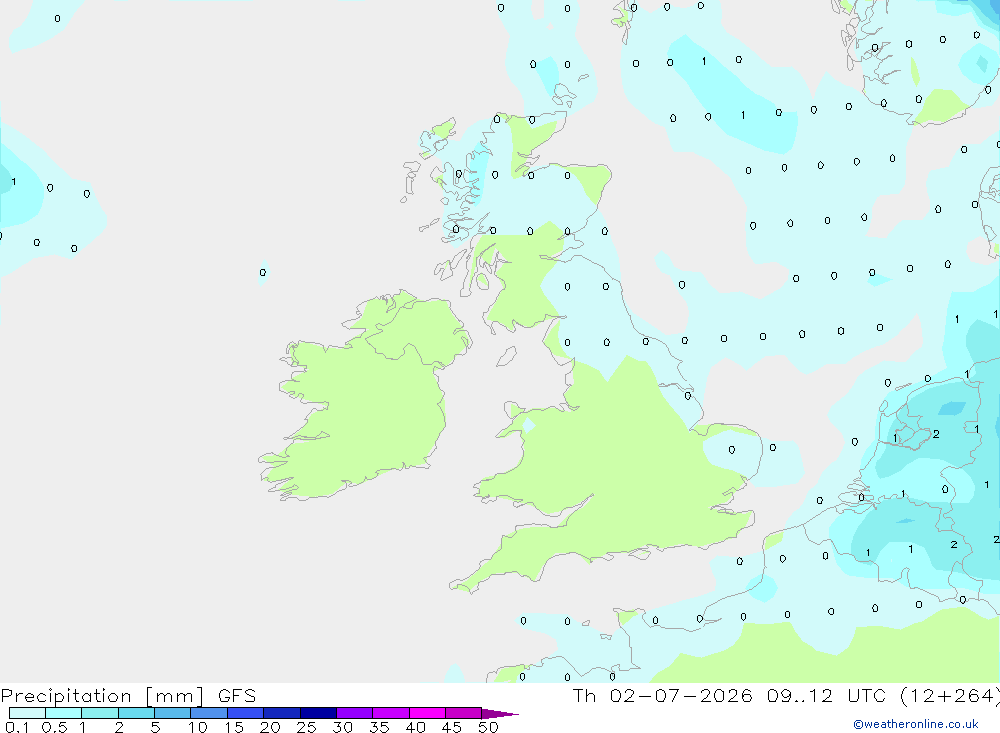Click the over-50 arrow tip of legend
The width and height of the screenshot is (1000, 733).
(x=499, y=713)
